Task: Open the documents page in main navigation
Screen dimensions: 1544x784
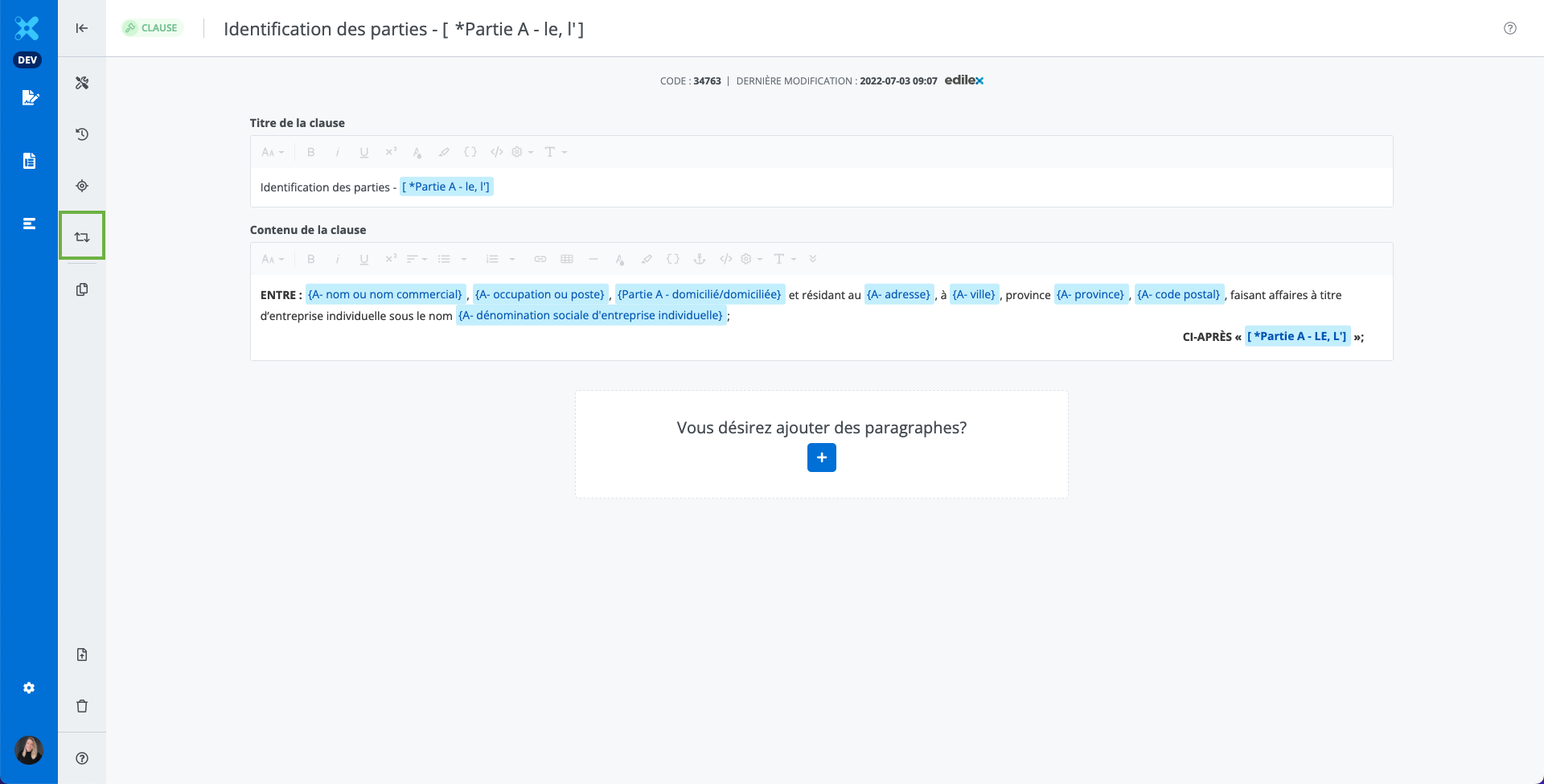Action: [x=29, y=161]
